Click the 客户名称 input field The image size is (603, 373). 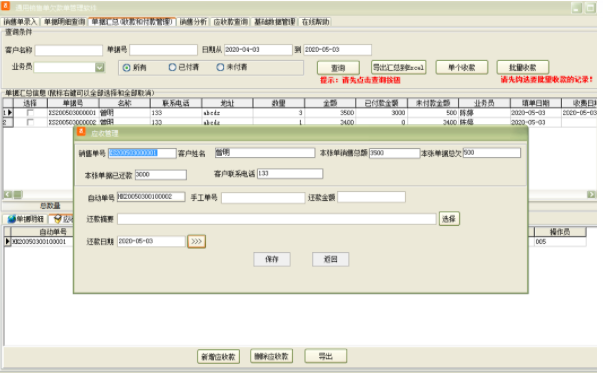69,50
